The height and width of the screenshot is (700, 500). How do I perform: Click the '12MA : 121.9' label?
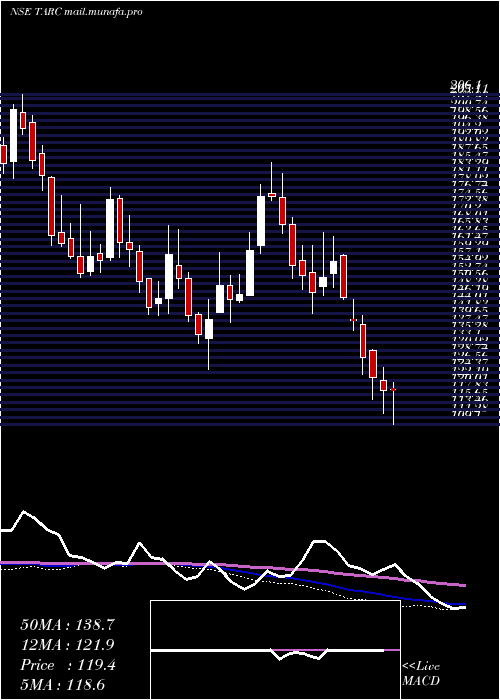[x=67, y=645]
